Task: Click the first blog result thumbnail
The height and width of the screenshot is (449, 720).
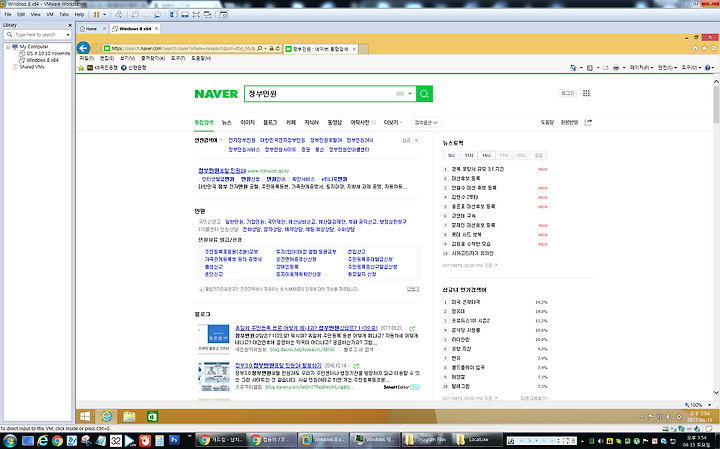Action: pos(214,338)
